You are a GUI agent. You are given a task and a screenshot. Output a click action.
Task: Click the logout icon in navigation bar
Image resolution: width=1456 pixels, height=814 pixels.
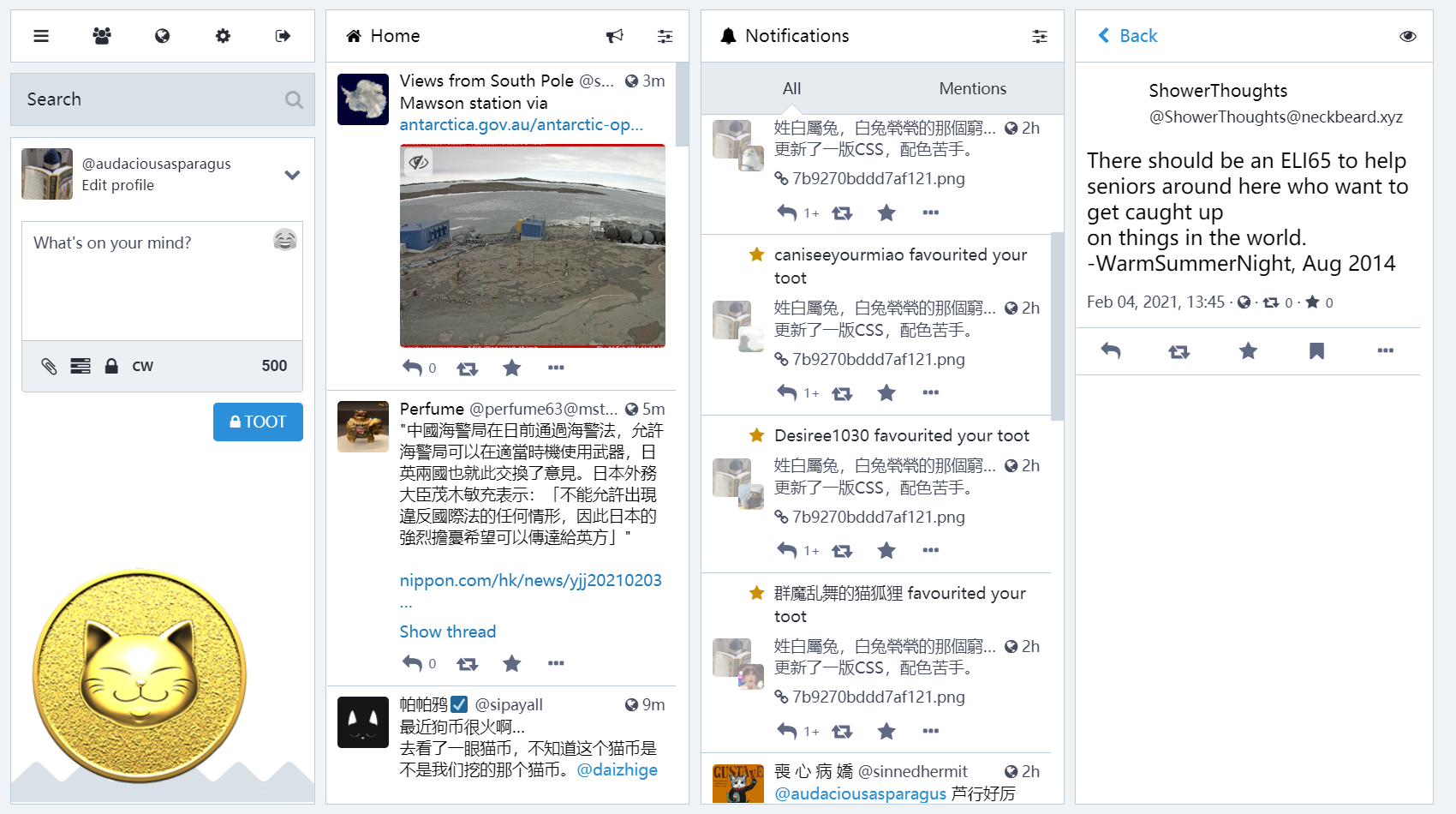(x=283, y=36)
